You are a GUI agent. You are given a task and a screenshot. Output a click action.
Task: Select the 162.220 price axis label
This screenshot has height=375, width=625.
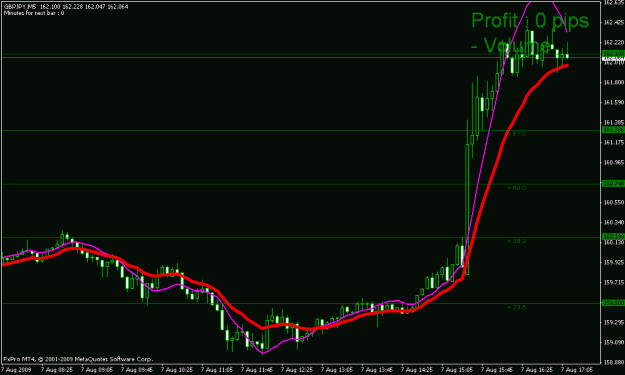click(x=613, y=42)
